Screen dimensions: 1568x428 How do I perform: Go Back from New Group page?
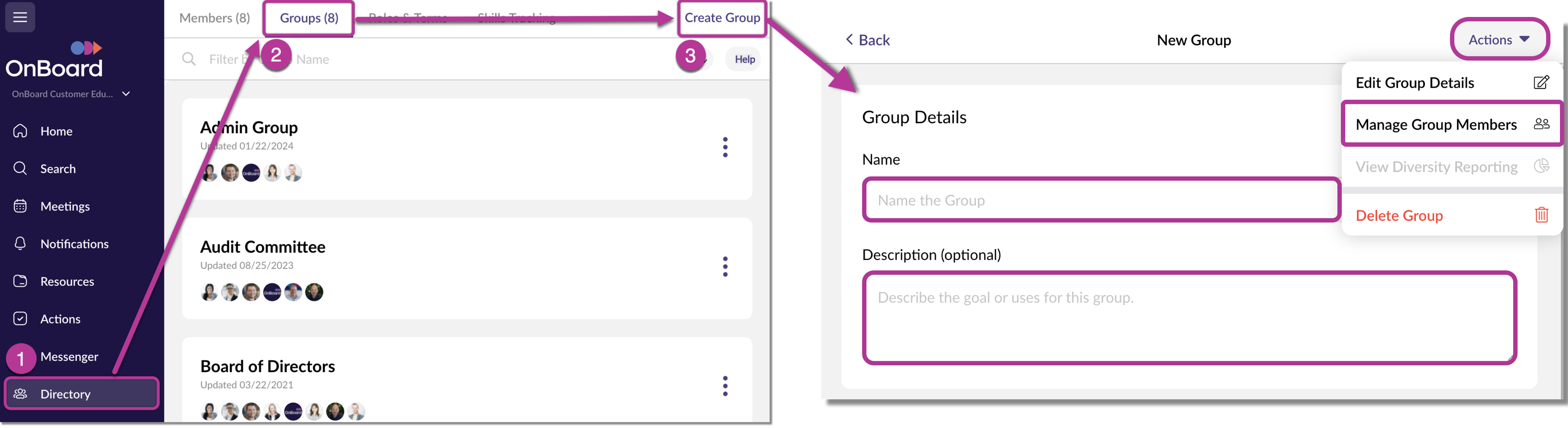(867, 40)
